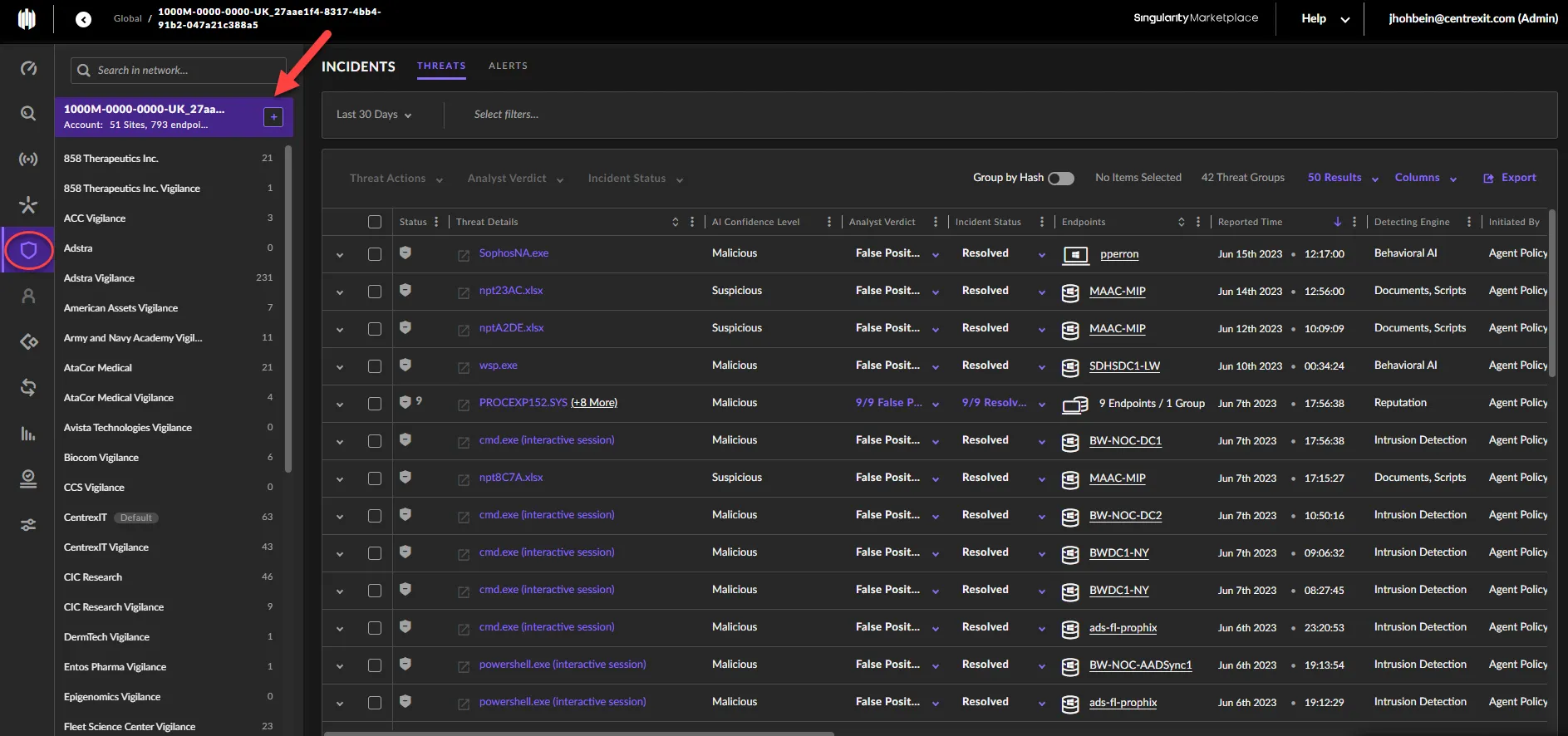Open the Visibility search icon in sidebar
Image resolution: width=1568 pixels, height=736 pixels.
tap(28, 113)
